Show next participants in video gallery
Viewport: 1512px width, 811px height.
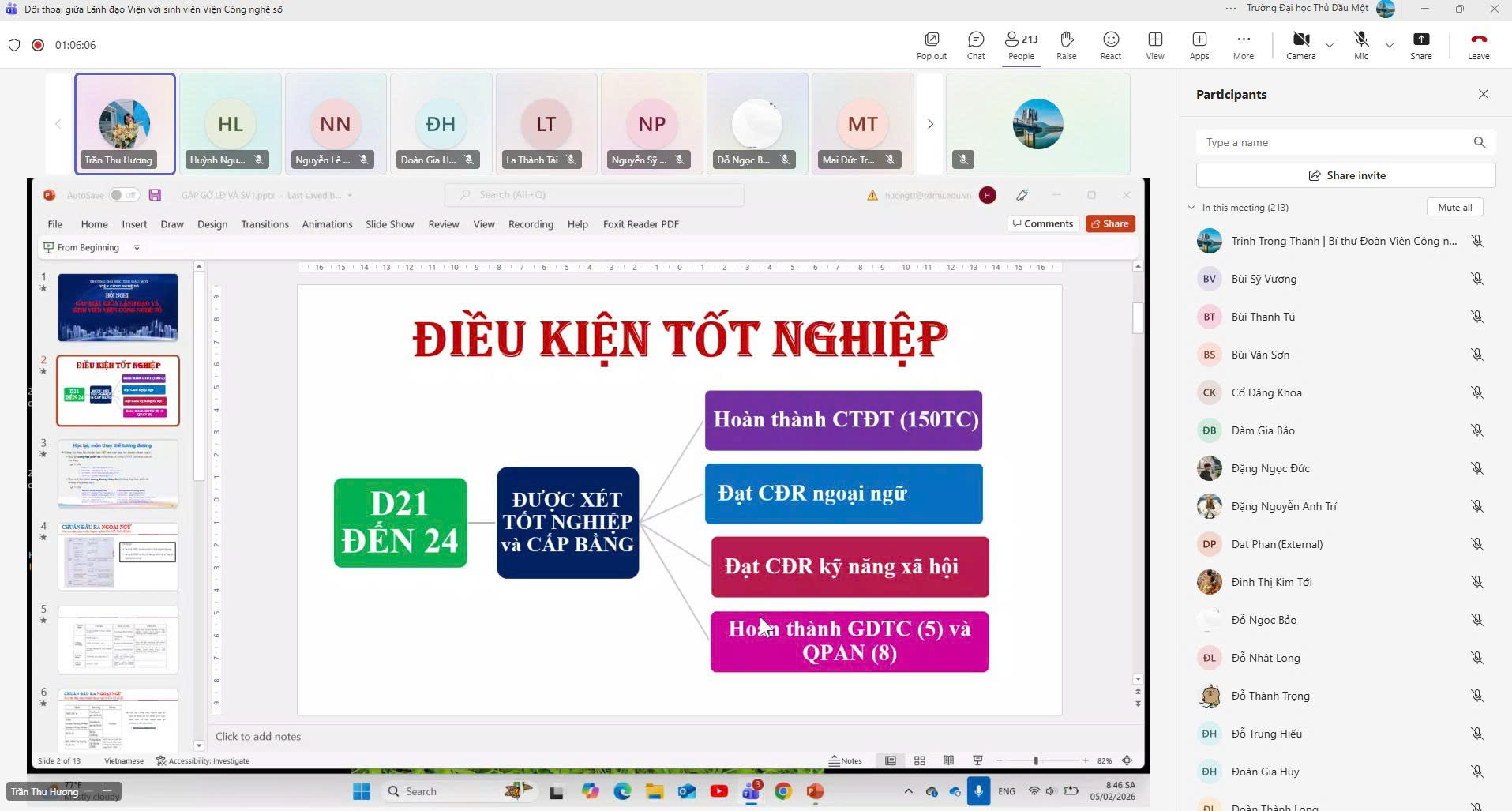click(x=930, y=124)
